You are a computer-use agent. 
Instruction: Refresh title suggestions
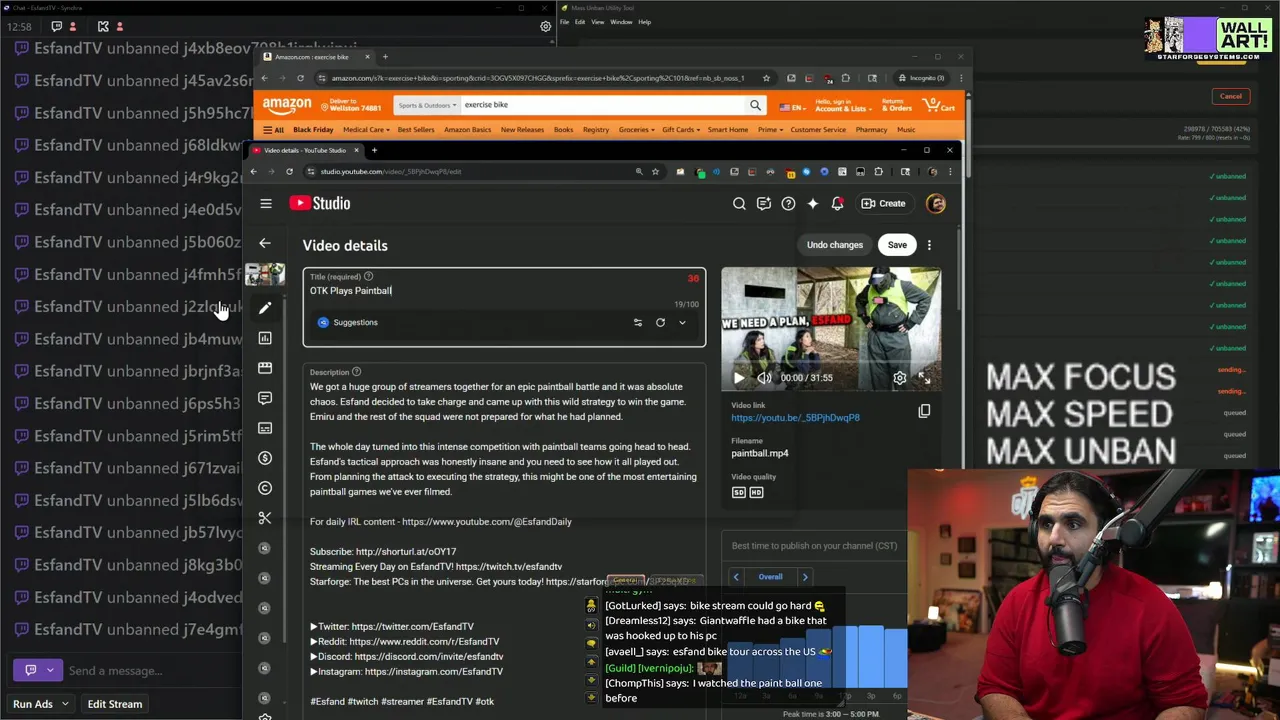pyautogui.click(x=660, y=323)
